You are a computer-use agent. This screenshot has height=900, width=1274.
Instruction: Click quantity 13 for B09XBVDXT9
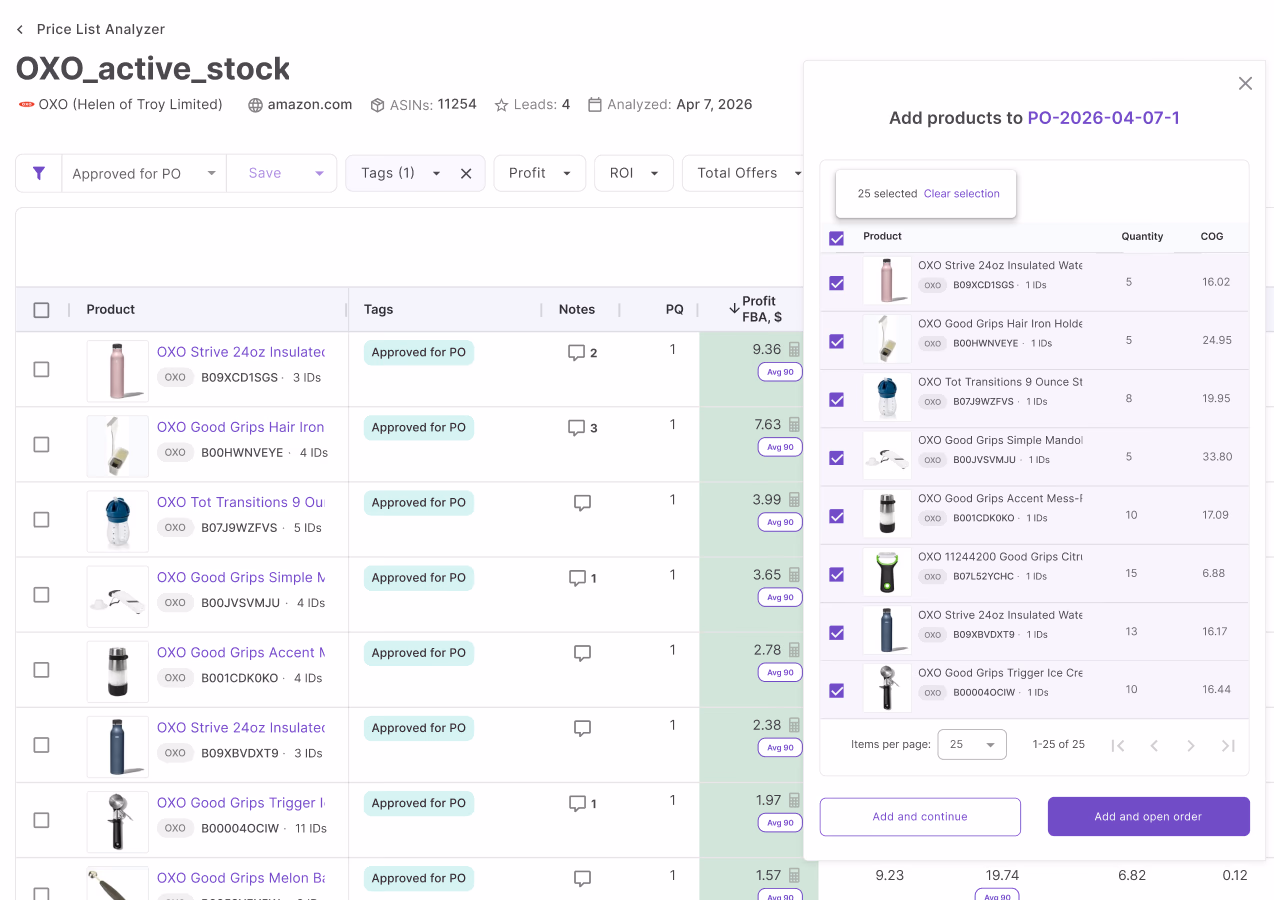(1131, 632)
